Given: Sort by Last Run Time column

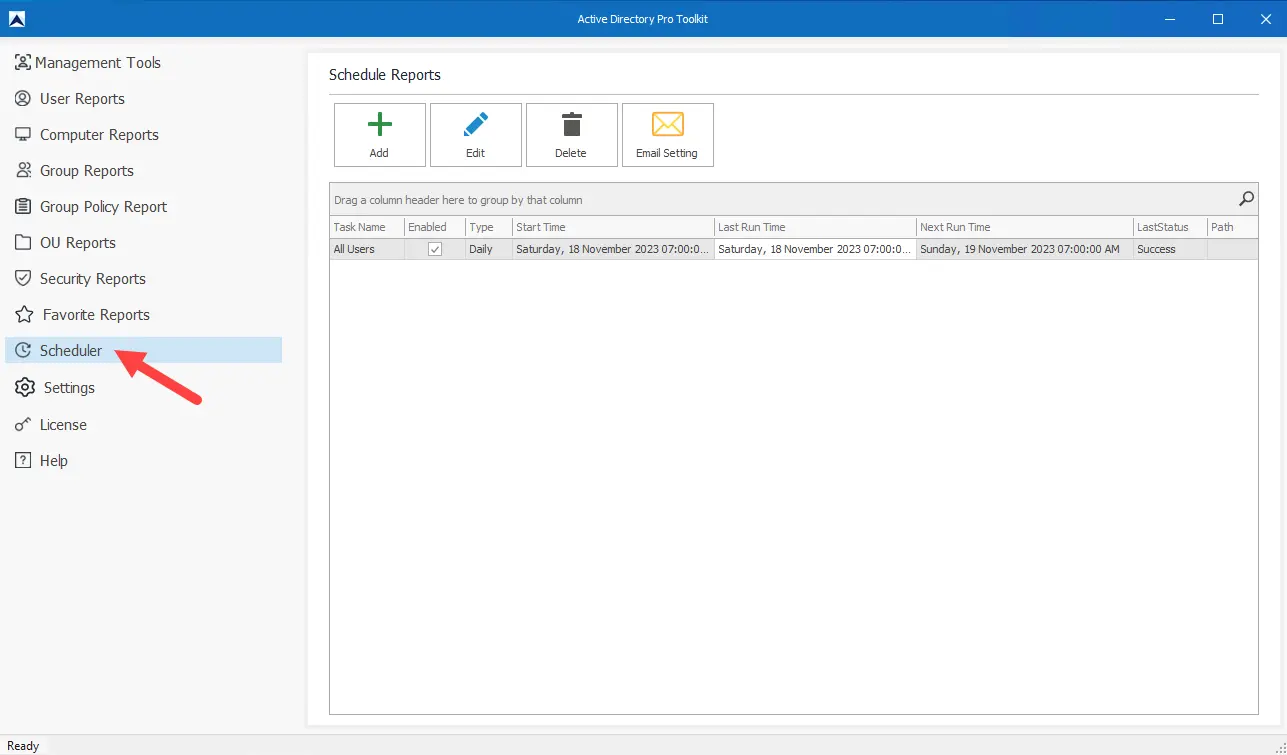Looking at the screenshot, I should (x=815, y=227).
